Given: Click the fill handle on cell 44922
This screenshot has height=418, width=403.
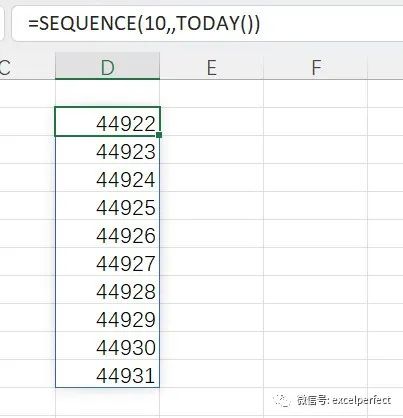Looking at the screenshot, I should pos(159,135).
